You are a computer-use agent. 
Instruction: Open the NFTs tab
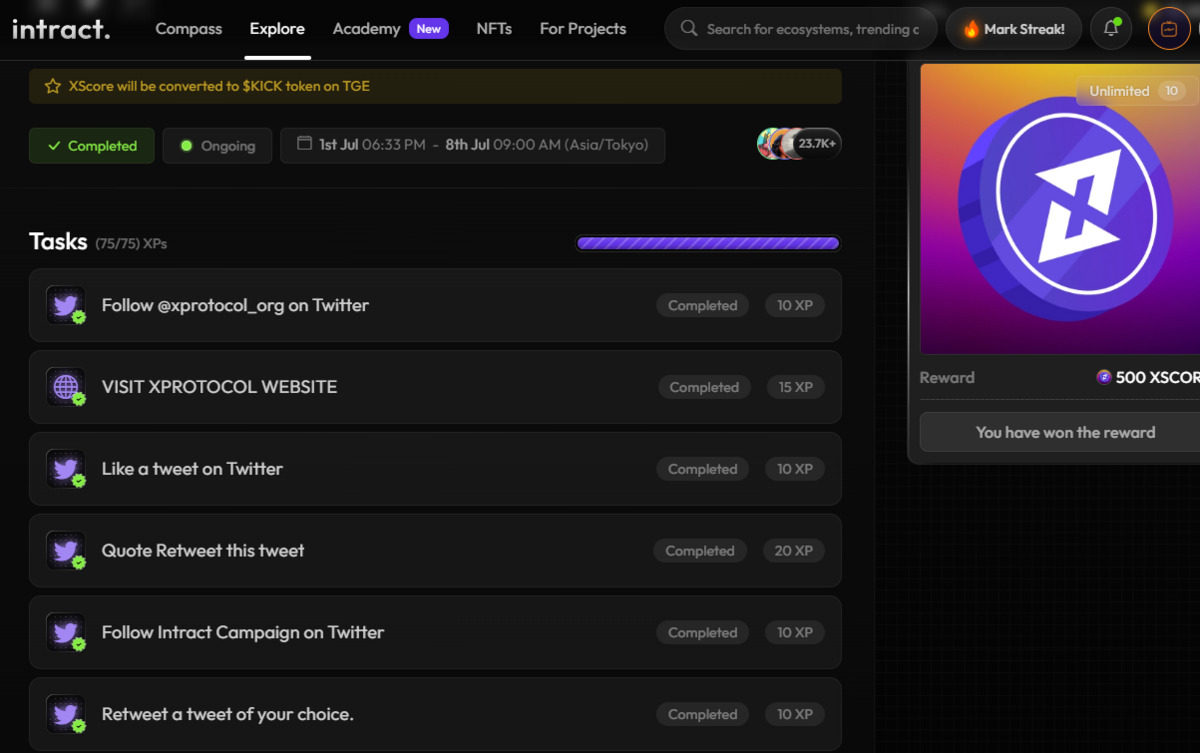pyautogui.click(x=494, y=29)
